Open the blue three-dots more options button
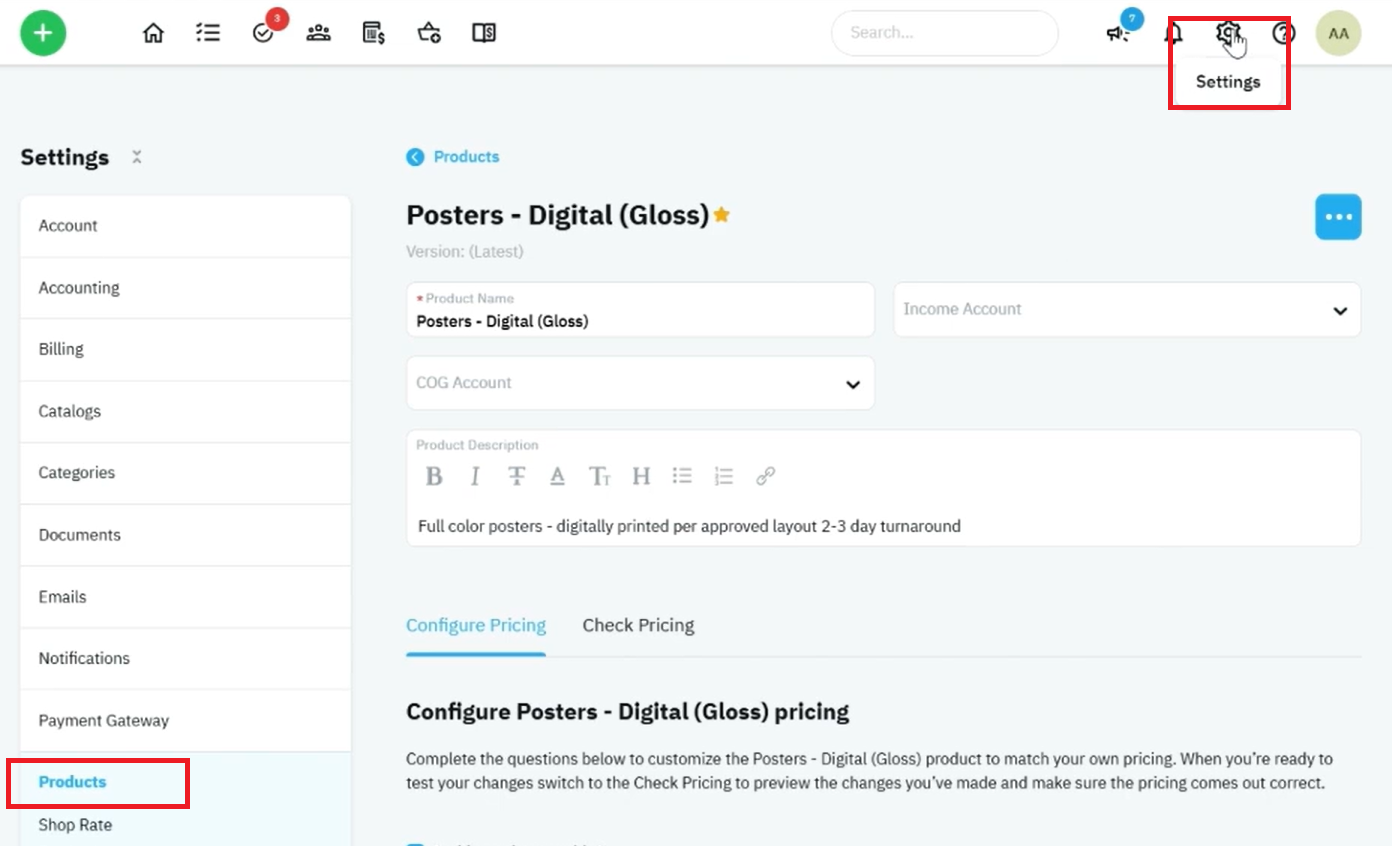Screen dimensions: 1392x846 pos(1338,217)
